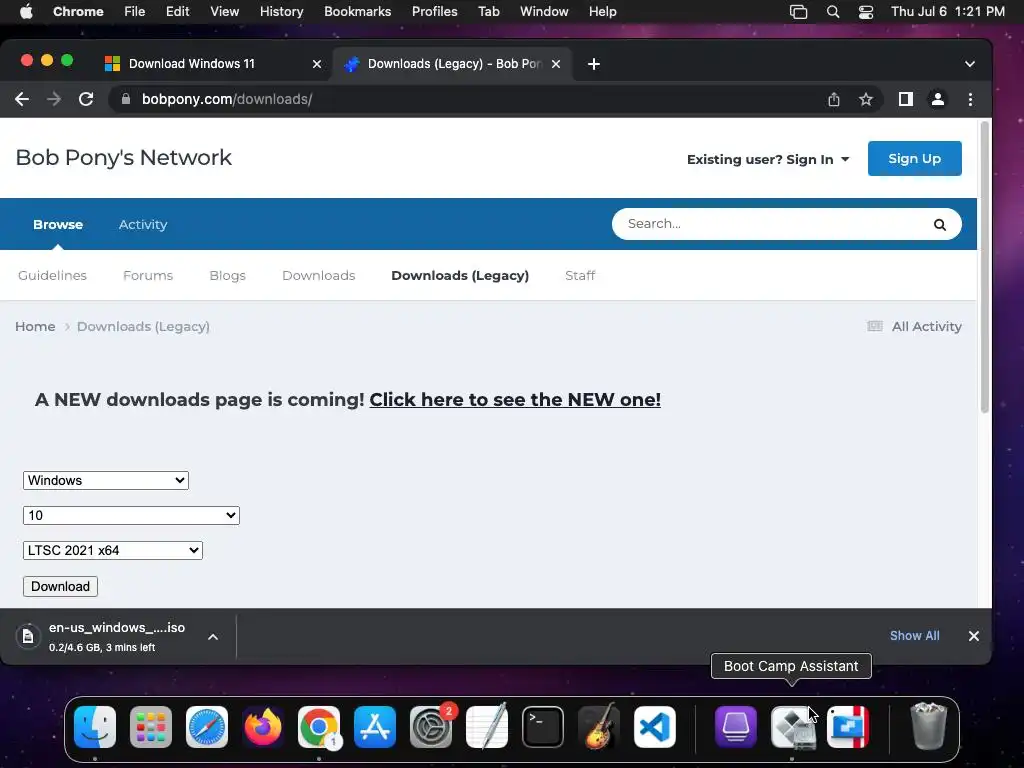The width and height of the screenshot is (1024, 768).
Task: Go to Home breadcrumb
Action: pos(35,327)
